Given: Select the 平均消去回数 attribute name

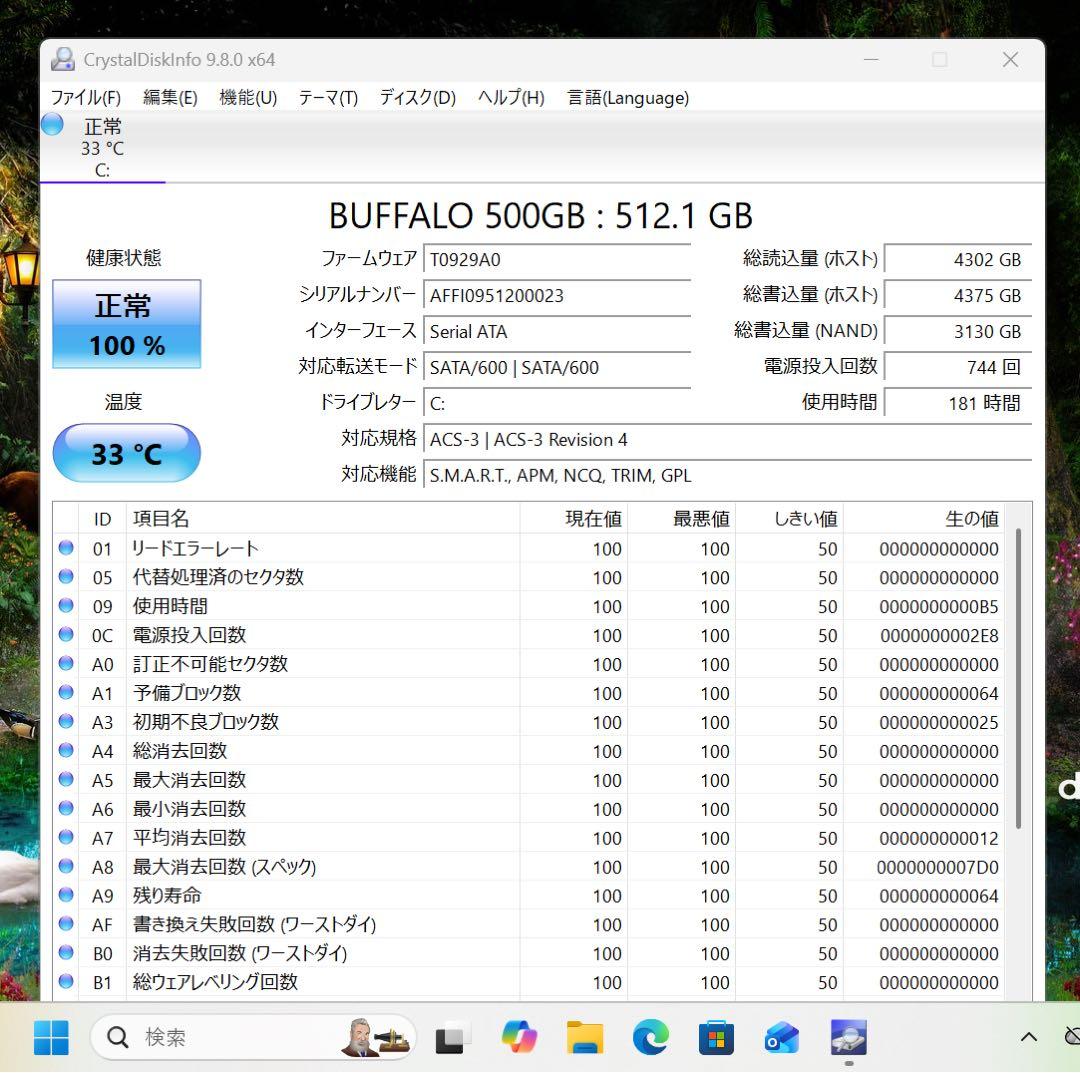Looking at the screenshot, I should pos(189,838).
